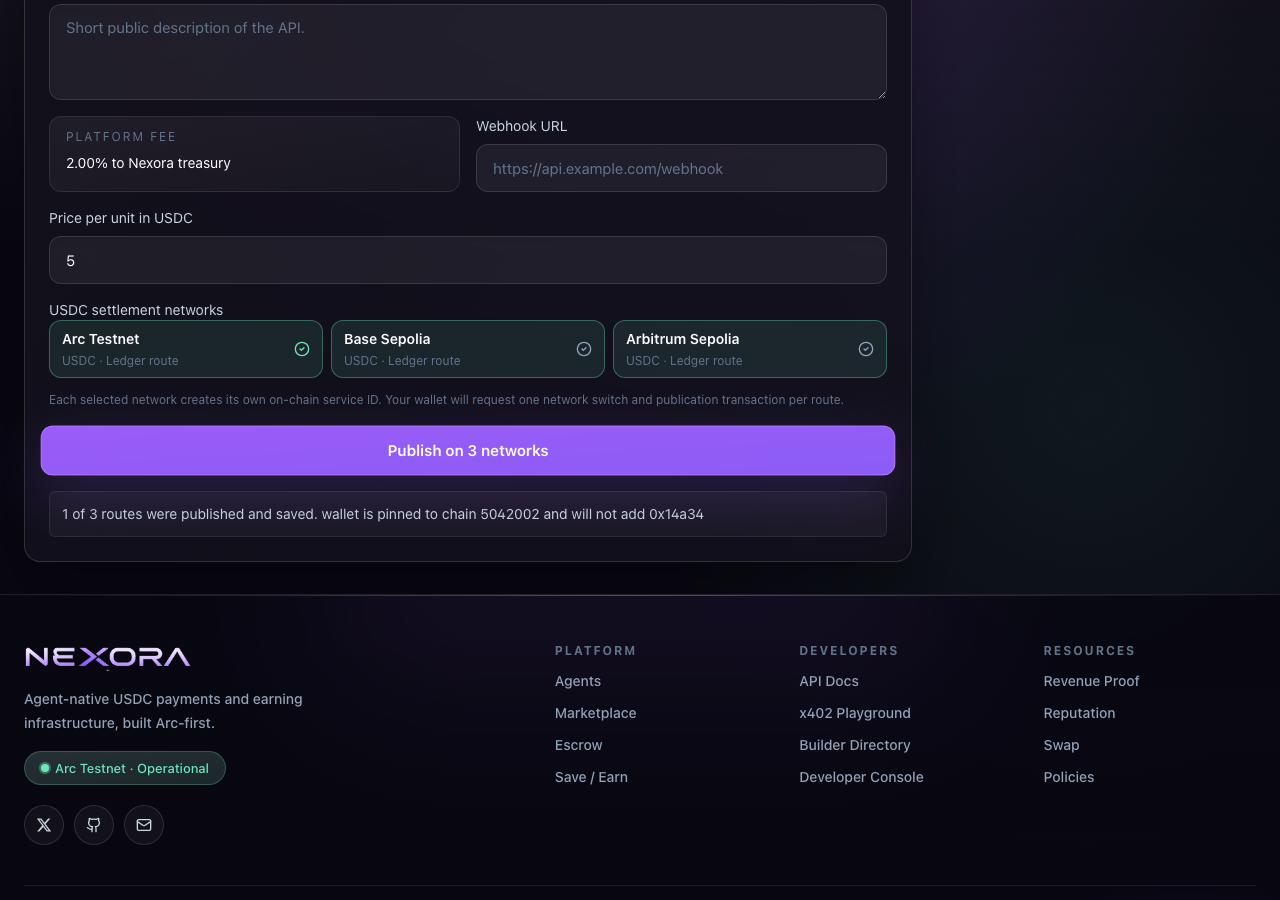The image size is (1280, 900).
Task: Open the Escrow footer link
Action: tap(579, 745)
